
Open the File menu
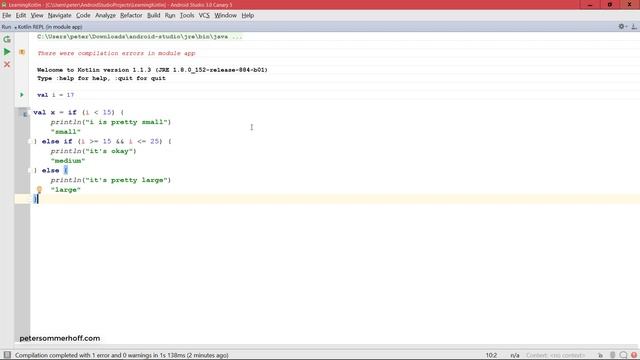click(x=7, y=16)
